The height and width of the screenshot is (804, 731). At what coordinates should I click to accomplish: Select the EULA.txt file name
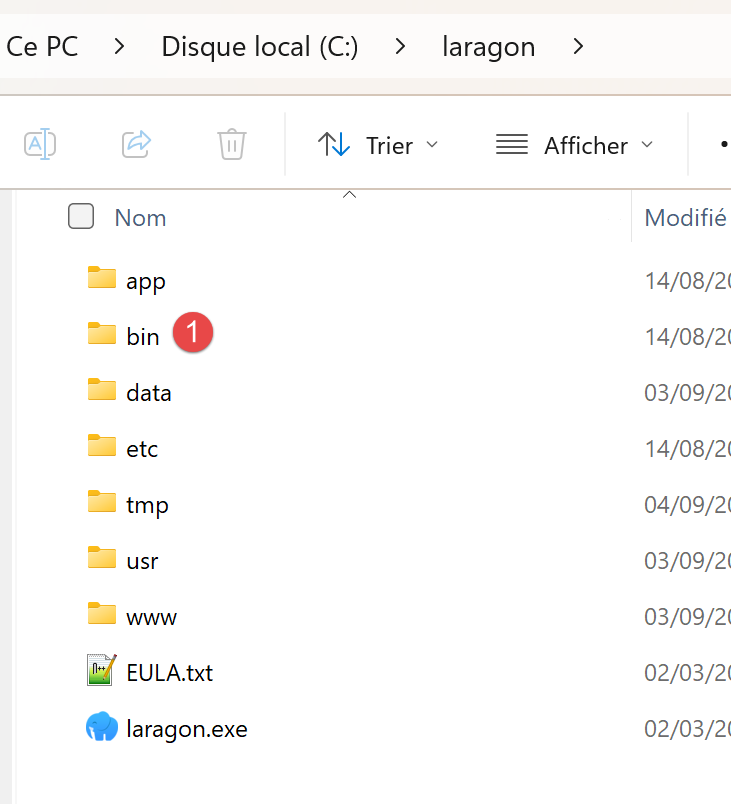coord(170,673)
